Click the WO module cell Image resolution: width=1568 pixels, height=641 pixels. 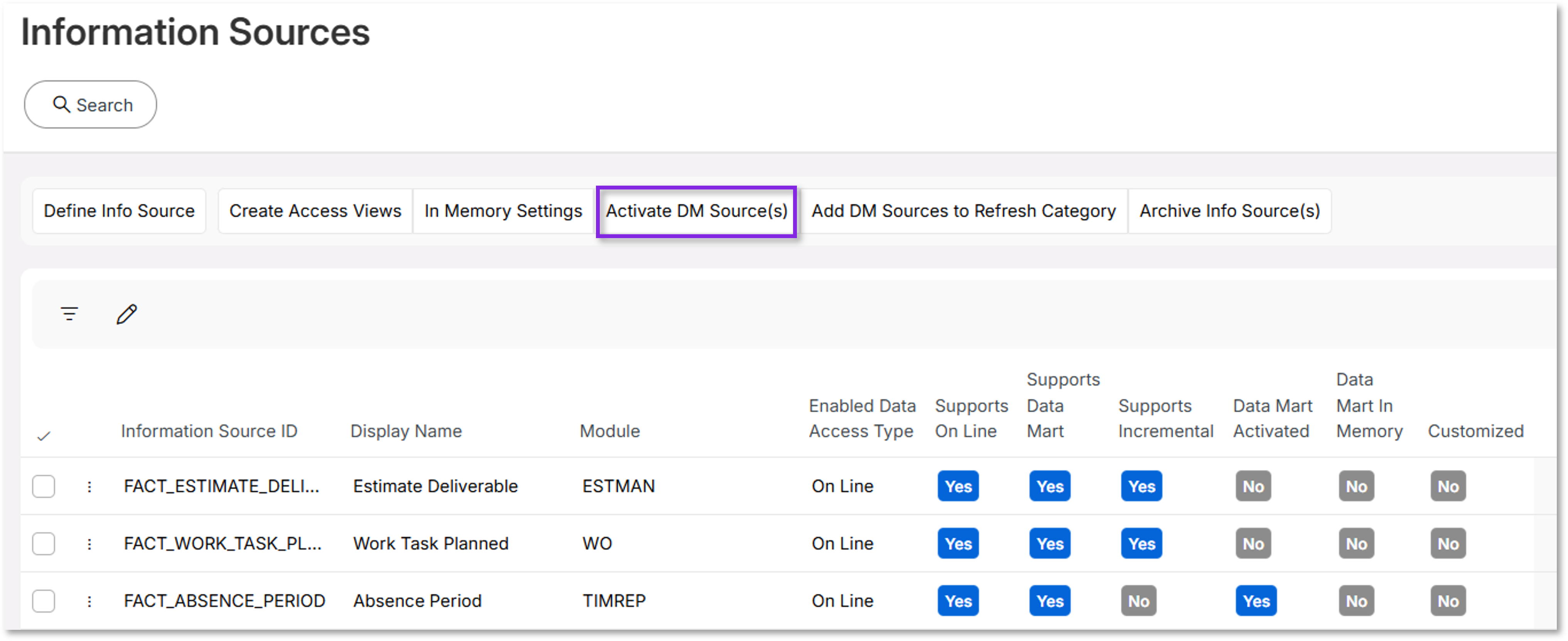[x=597, y=544]
